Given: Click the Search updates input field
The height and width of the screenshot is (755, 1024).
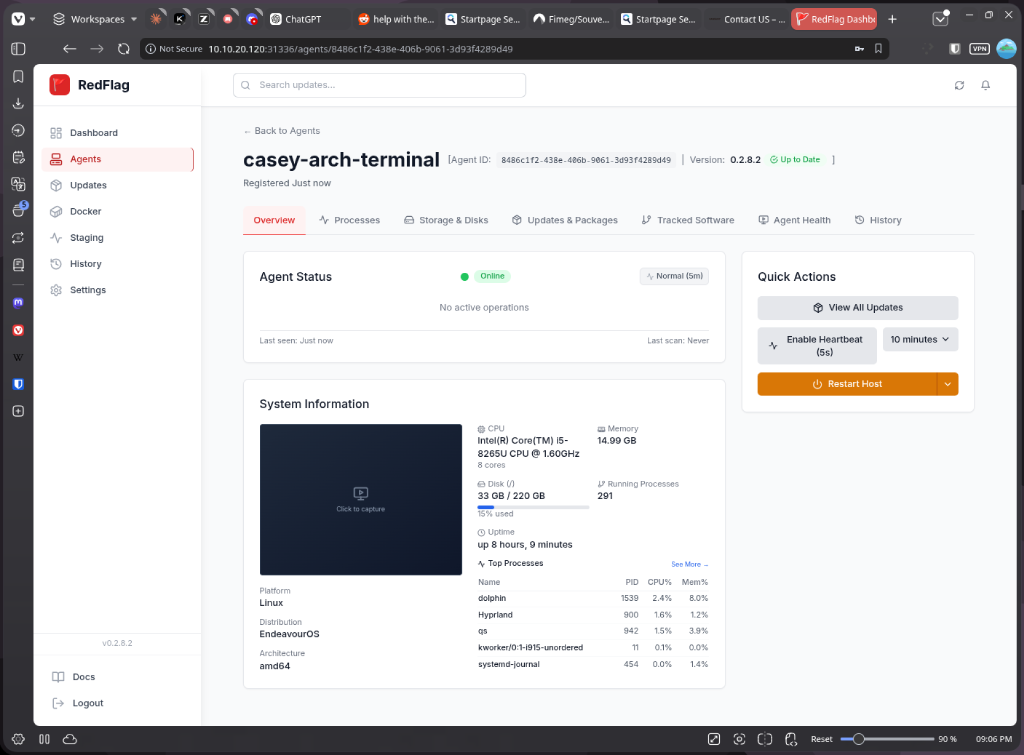Looking at the screenshot, I should pyautogui.click(x=379, y=86).
